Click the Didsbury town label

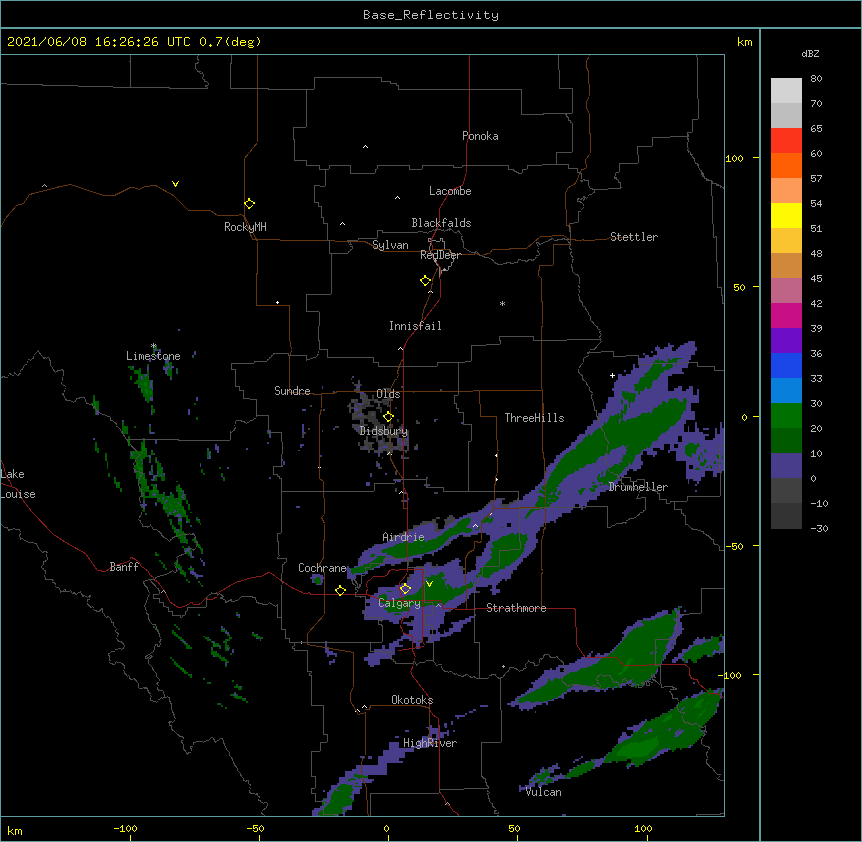pos(384,431)
